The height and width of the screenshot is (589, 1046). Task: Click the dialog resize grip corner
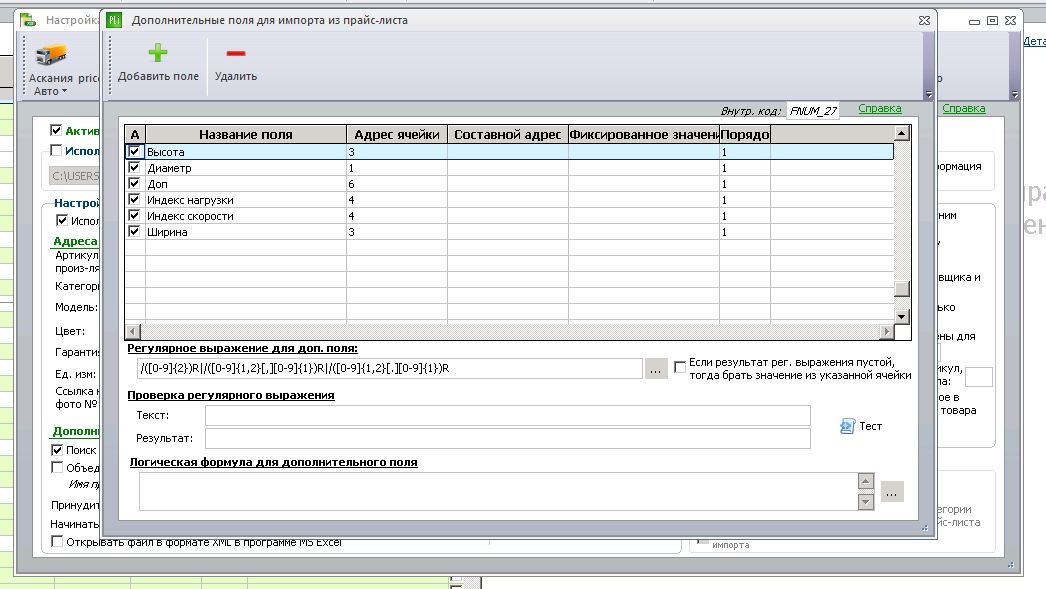point(925,528)
